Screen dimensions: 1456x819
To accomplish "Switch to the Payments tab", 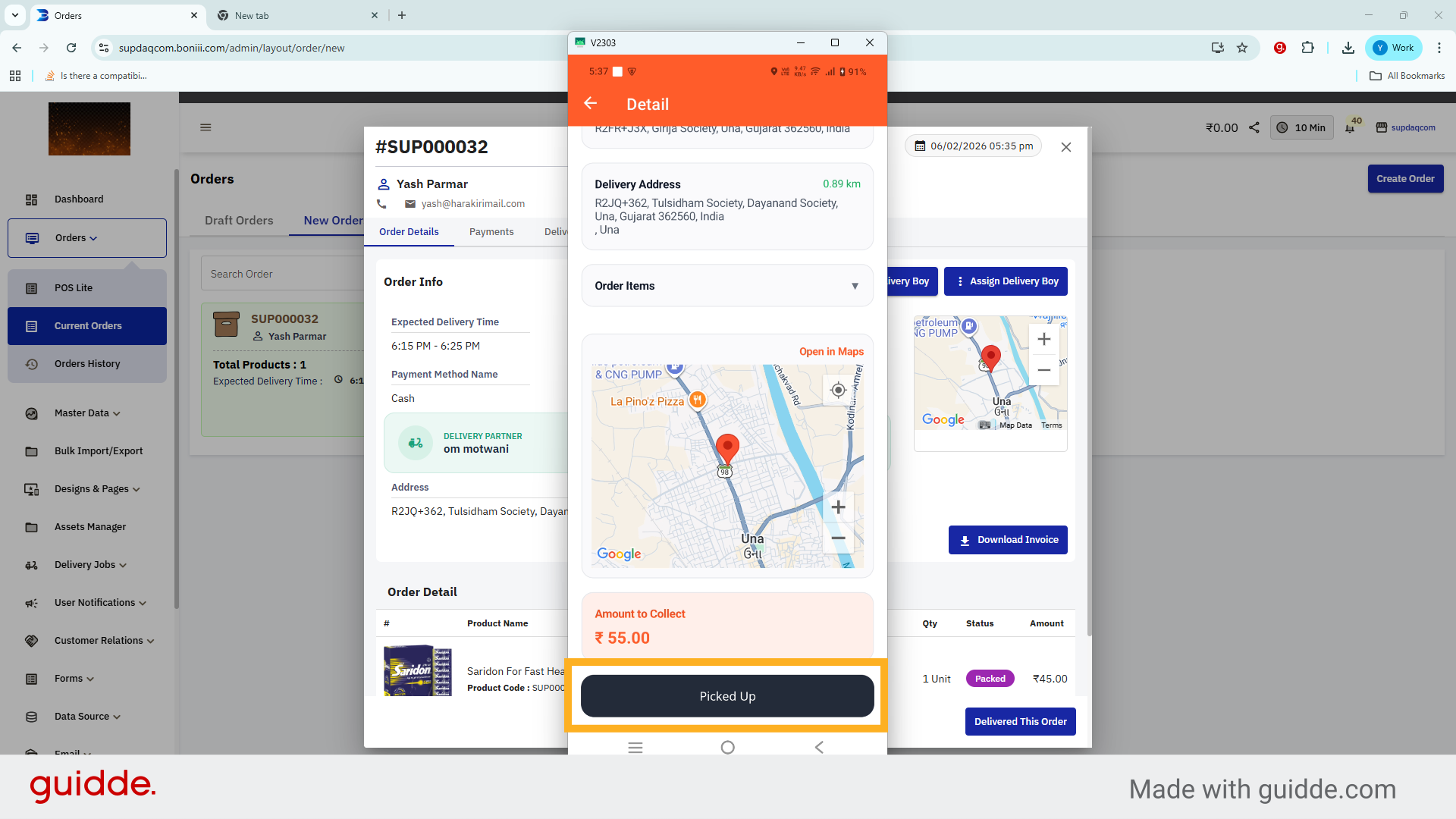I will coord(491,232).
